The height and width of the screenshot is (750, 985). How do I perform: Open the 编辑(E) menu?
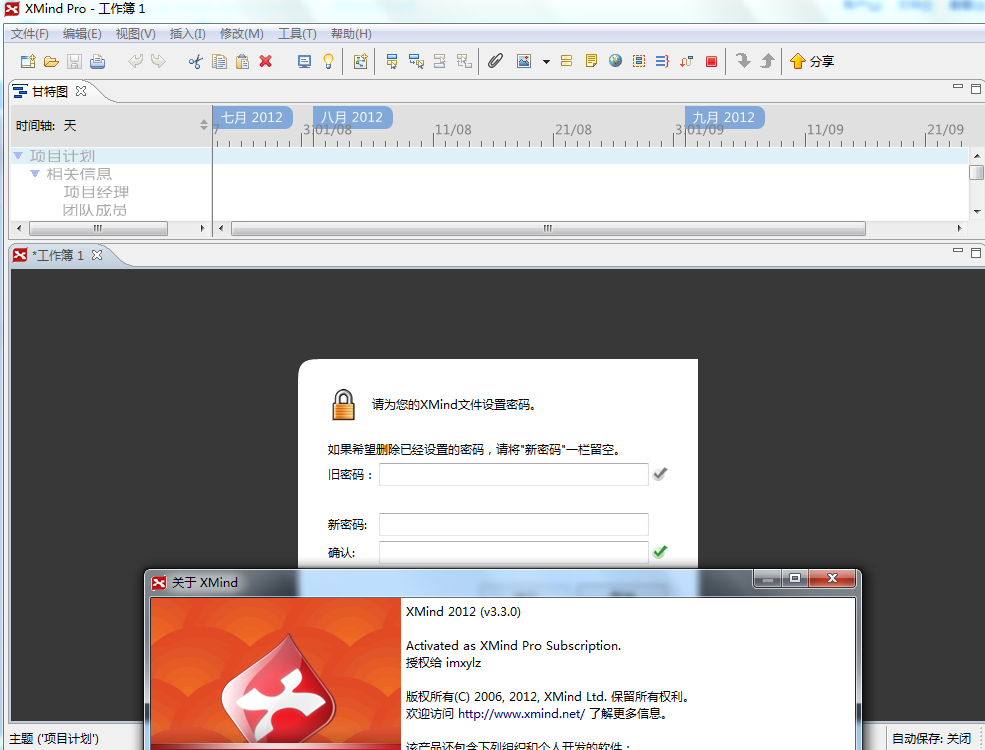tap(82, 34)
